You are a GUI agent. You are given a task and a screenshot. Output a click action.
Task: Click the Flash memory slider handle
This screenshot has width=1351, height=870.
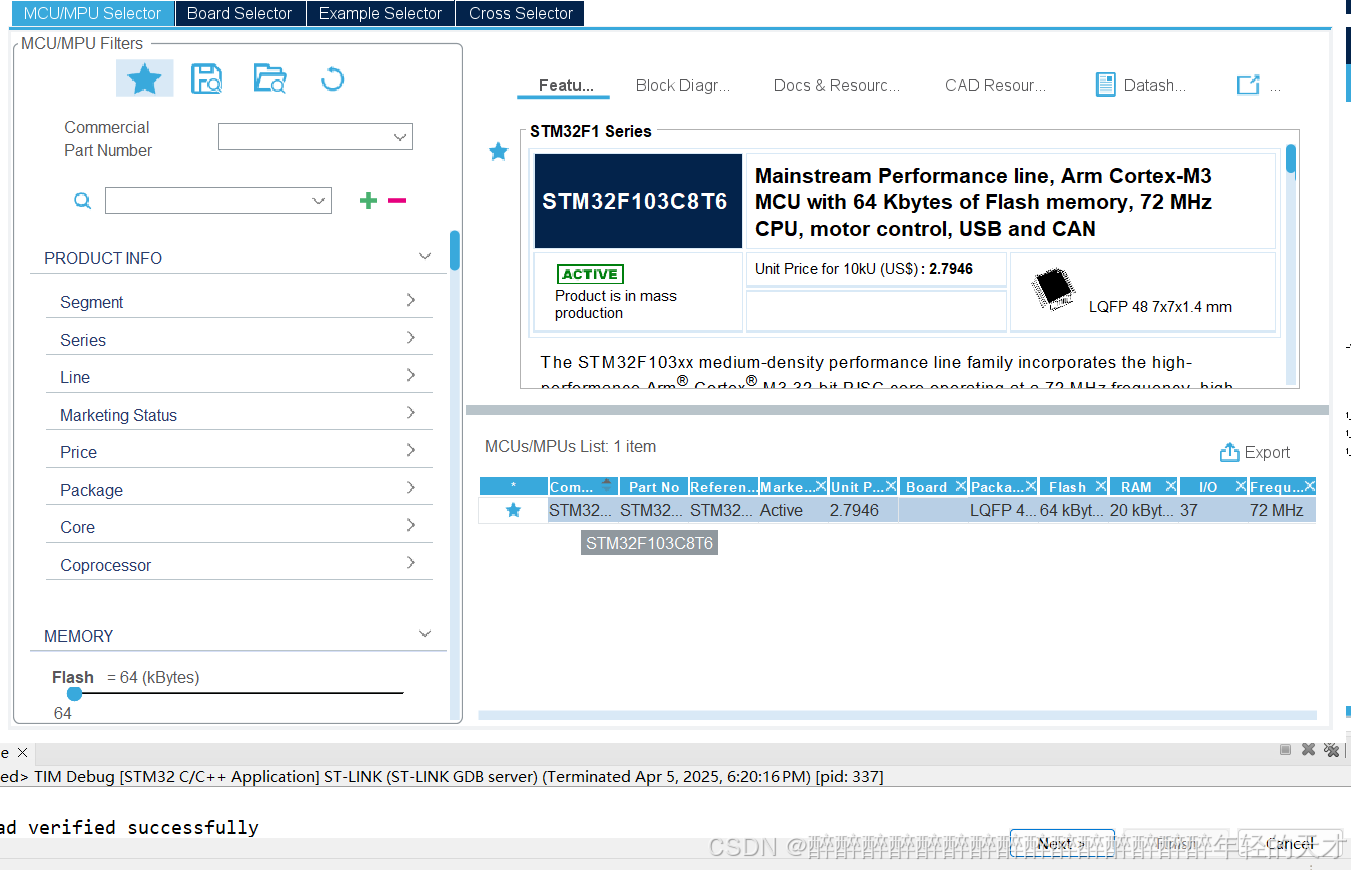(x=74, y=693)
